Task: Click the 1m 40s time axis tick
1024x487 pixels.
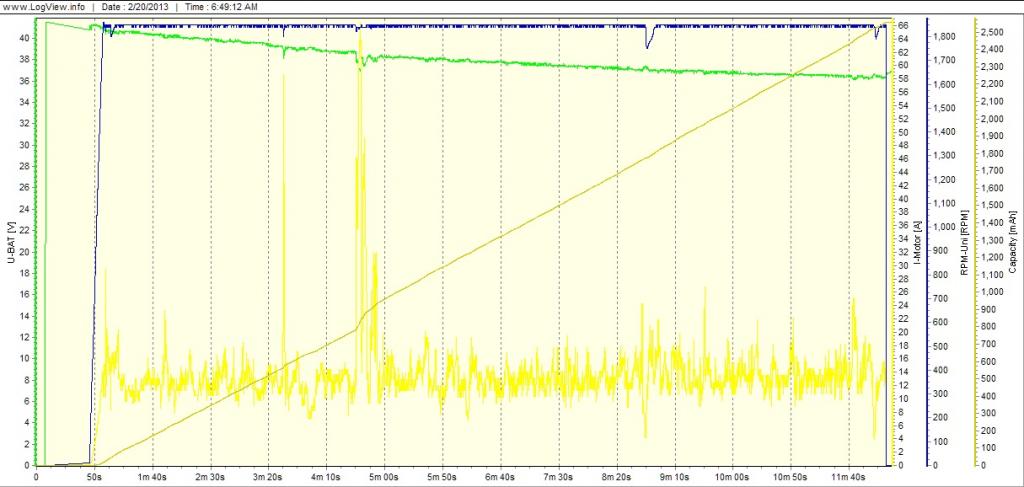Action: click(x=152, y=477)
